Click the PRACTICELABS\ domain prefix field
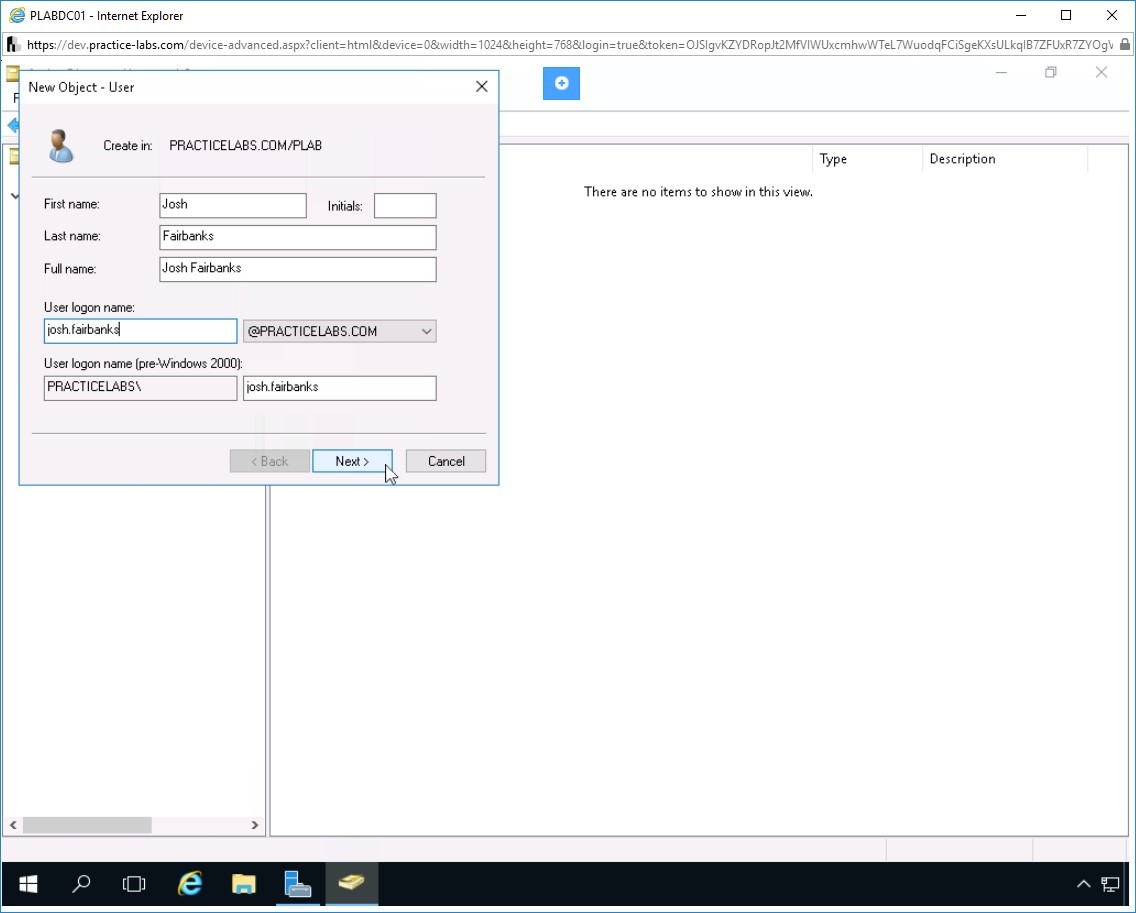This screenshot has height=913, width=1136. pyautogui.click(x=141, y=388)
